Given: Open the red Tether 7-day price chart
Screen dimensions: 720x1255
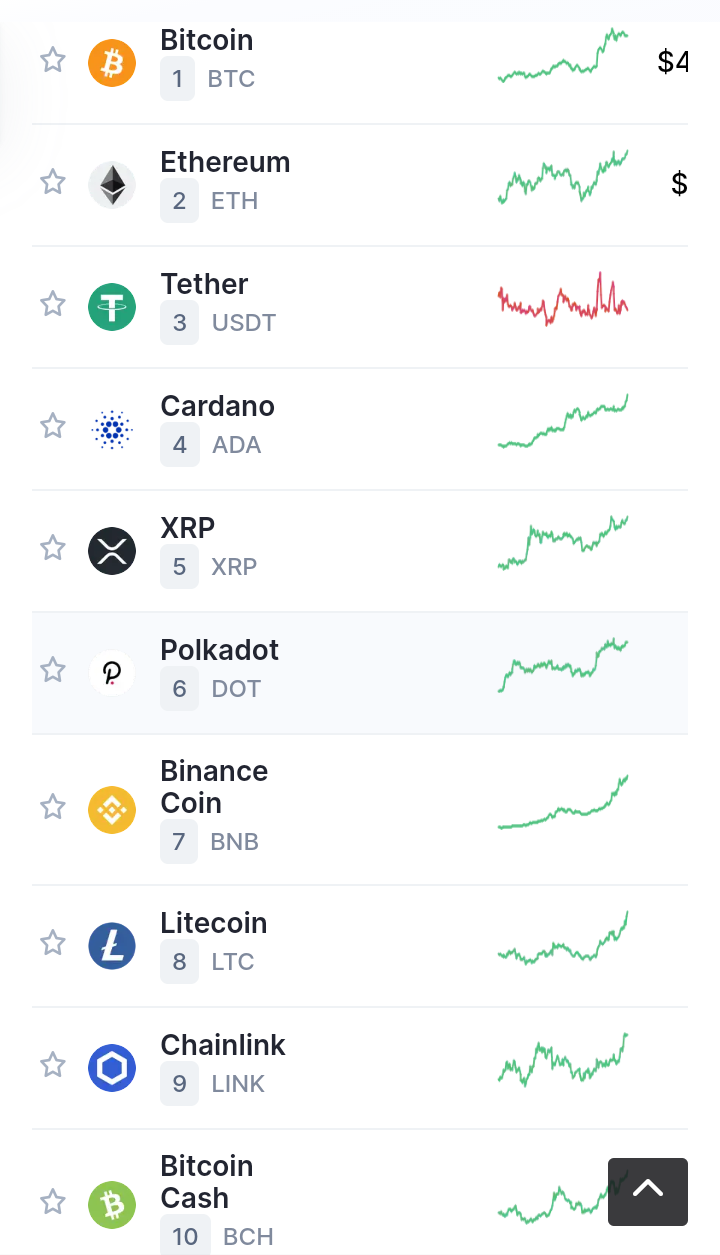Looking at the screenshot, I should tap(563, 299).
